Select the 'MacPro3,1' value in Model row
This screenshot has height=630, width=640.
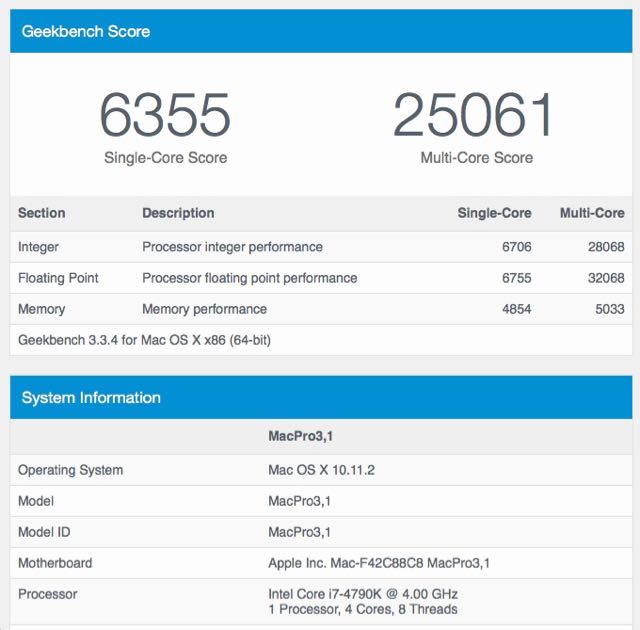coord(299,501)
